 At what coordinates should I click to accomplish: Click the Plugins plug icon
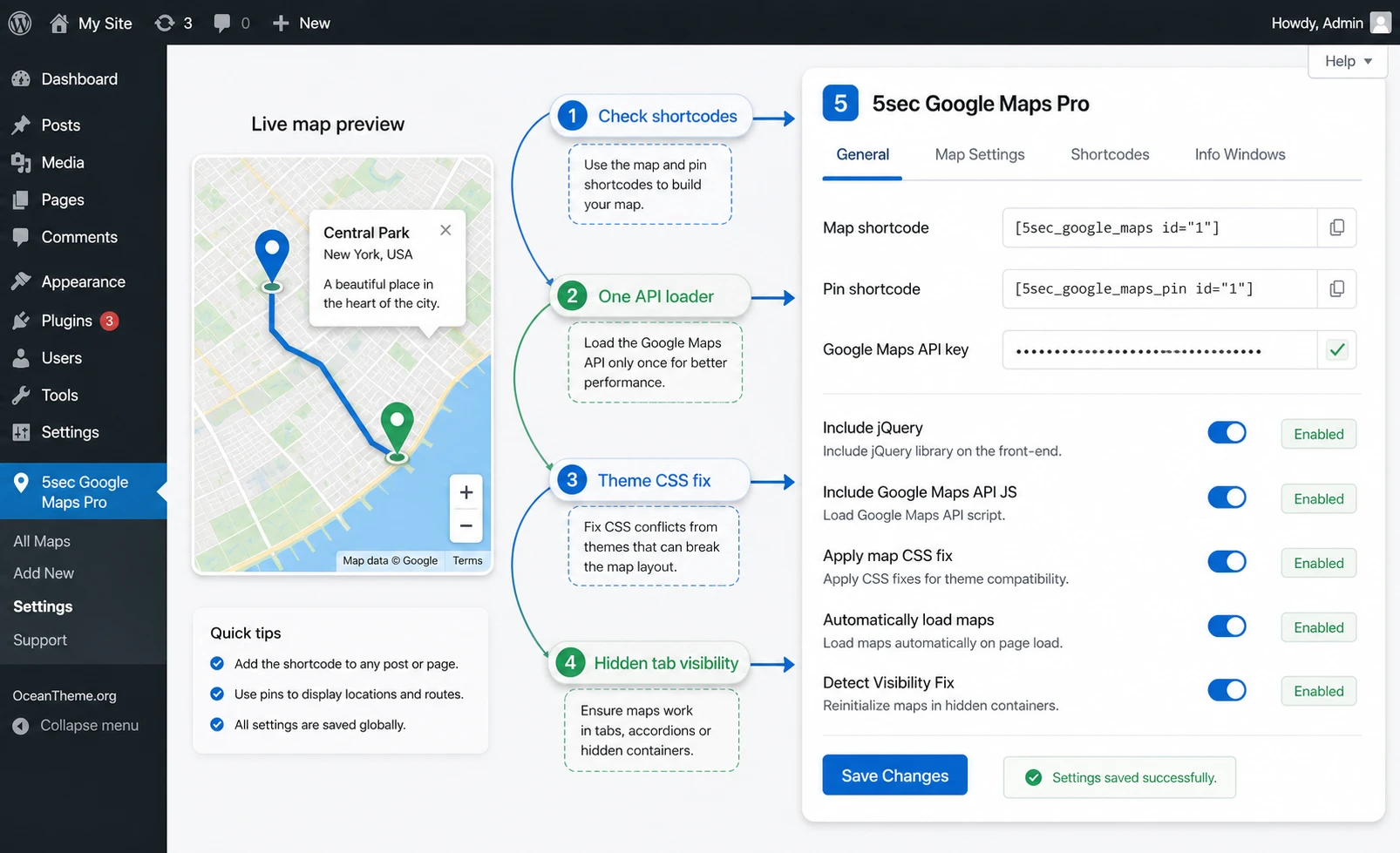click(21, 321)
